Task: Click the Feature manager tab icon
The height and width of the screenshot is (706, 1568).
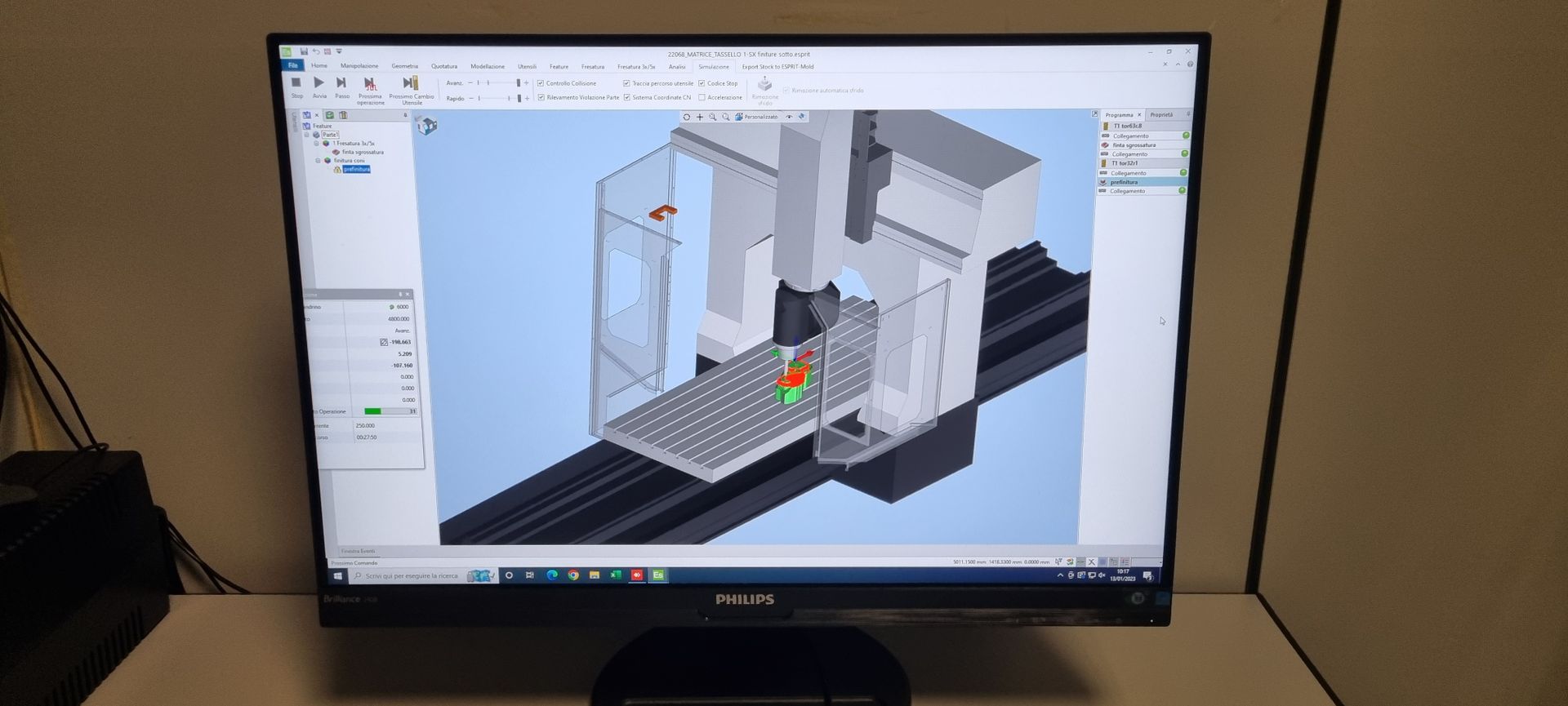Action: [306, 115]
